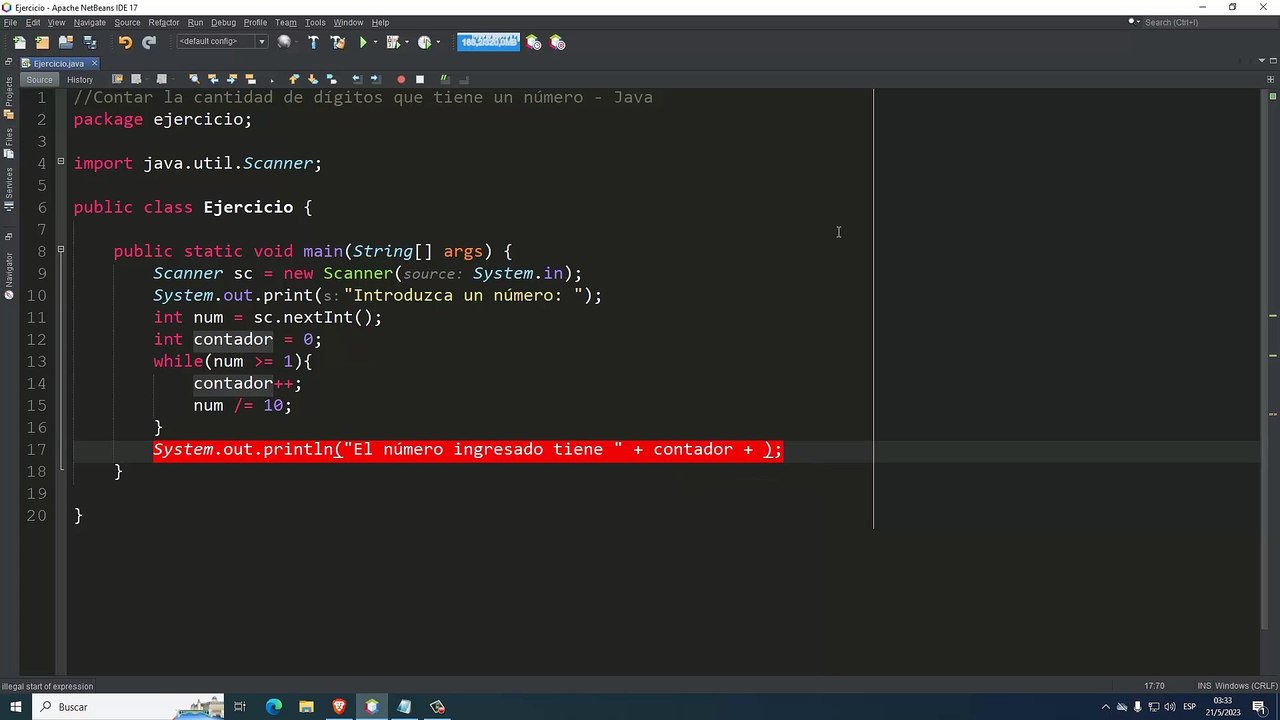
Task: Toggle Bookmark icon in editor toolbar
Action: pos(331,79)
